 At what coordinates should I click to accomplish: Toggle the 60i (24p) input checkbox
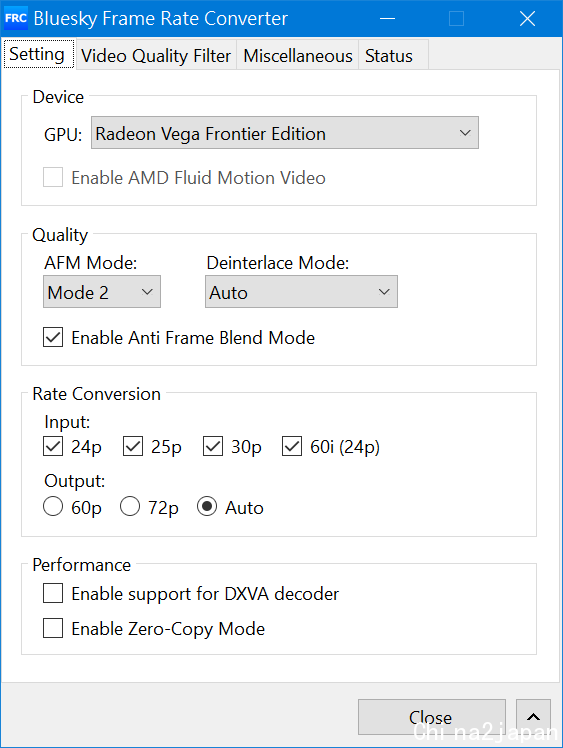tap(292, 447)
